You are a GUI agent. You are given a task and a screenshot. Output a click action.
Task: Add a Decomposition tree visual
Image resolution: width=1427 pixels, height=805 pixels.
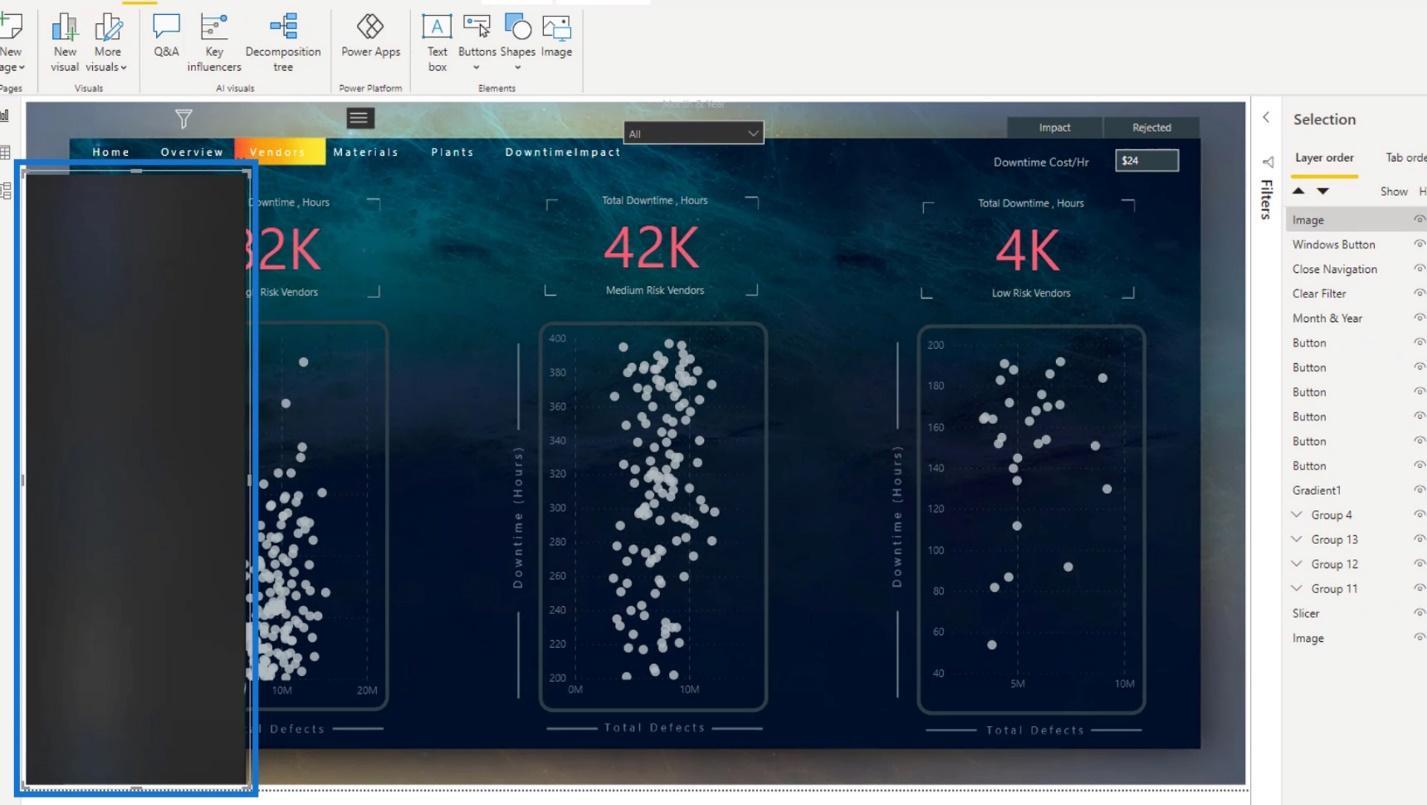tap(283, 43)
